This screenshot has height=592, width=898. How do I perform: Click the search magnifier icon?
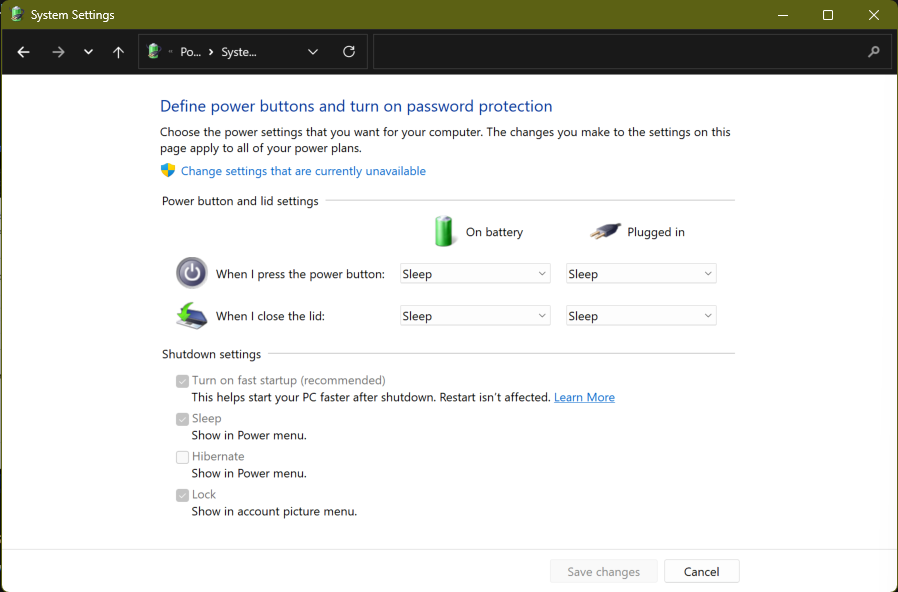point(873,52)
